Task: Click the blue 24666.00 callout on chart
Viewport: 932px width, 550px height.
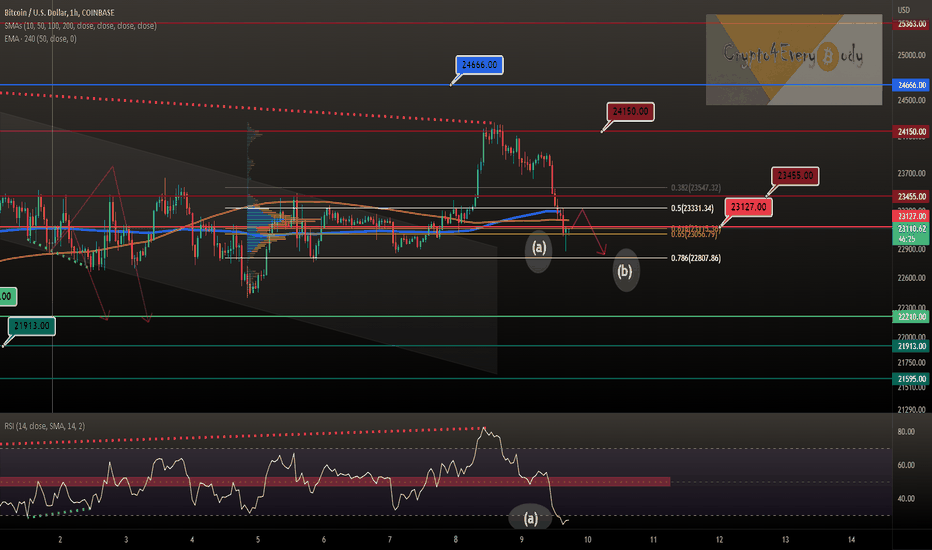Action: (480, 65)
